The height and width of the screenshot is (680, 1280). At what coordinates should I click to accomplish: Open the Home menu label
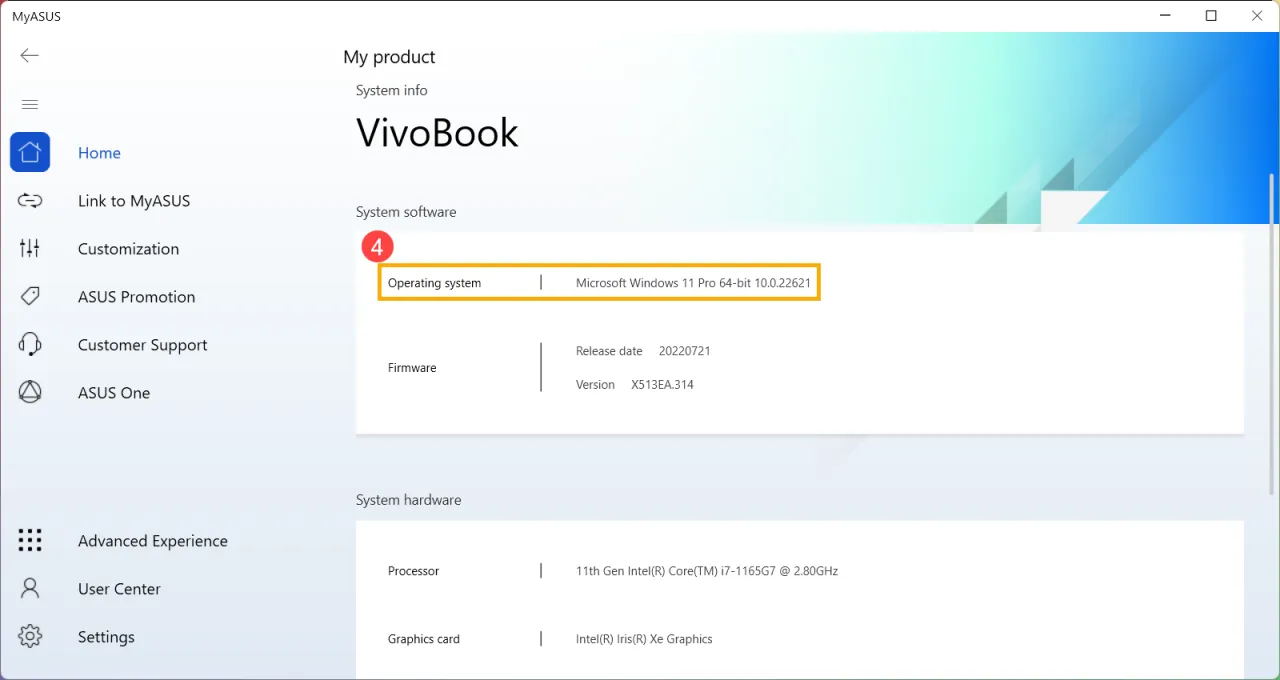coord(99,153)
